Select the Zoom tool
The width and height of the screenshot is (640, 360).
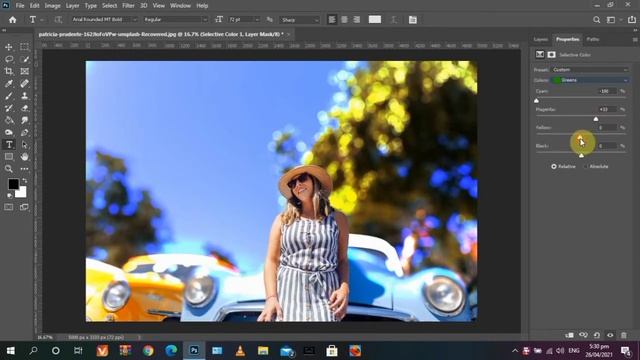9,169
